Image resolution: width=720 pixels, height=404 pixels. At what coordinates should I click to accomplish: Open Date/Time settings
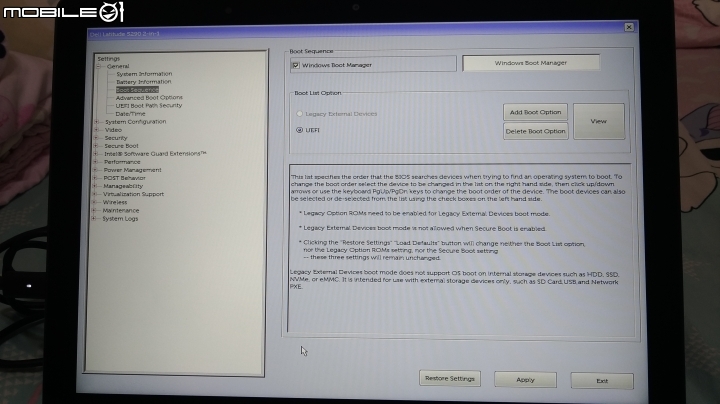pyautogui.click(x=130, y=113)
